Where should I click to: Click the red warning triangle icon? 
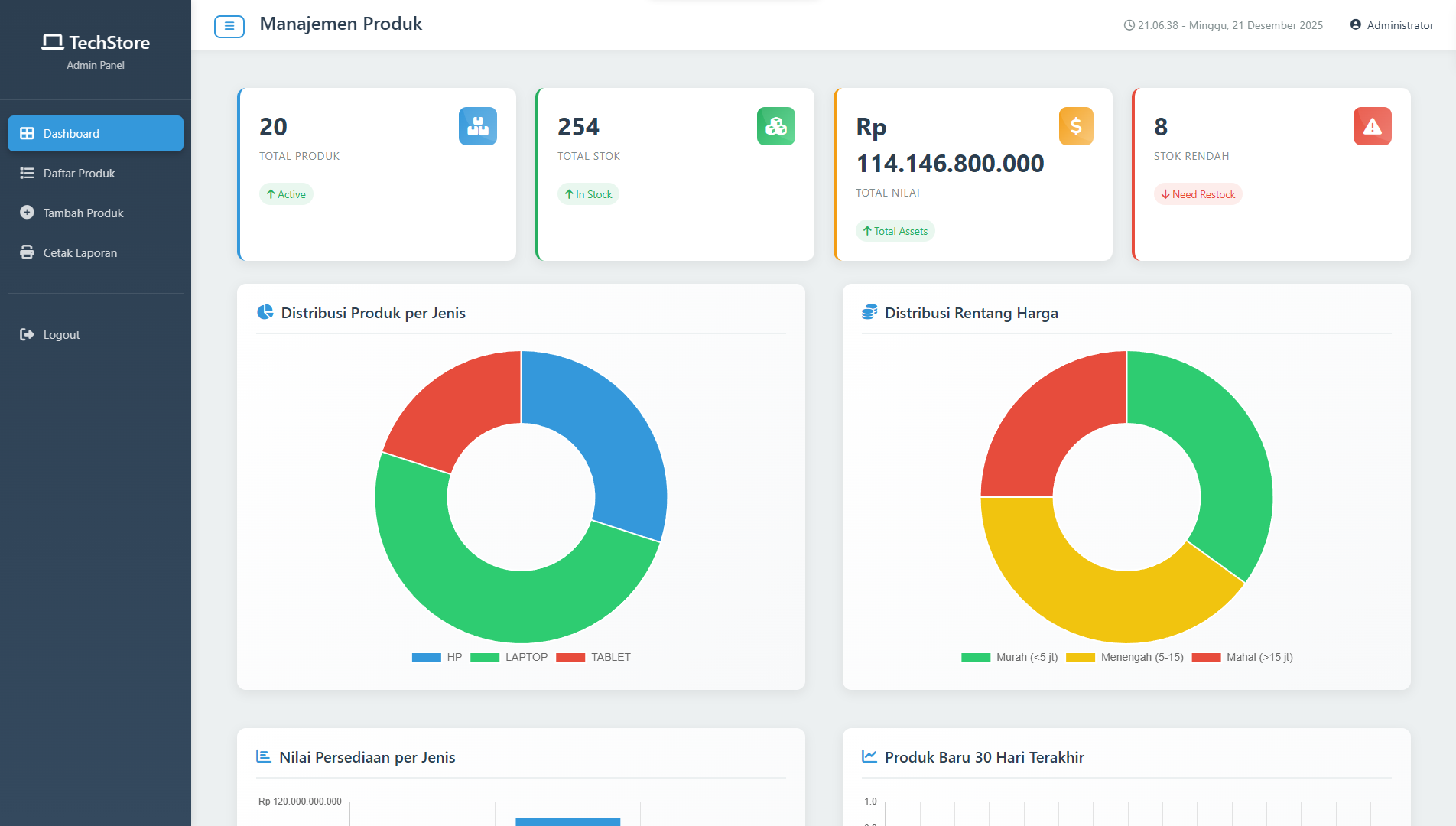coord(1372,126)
